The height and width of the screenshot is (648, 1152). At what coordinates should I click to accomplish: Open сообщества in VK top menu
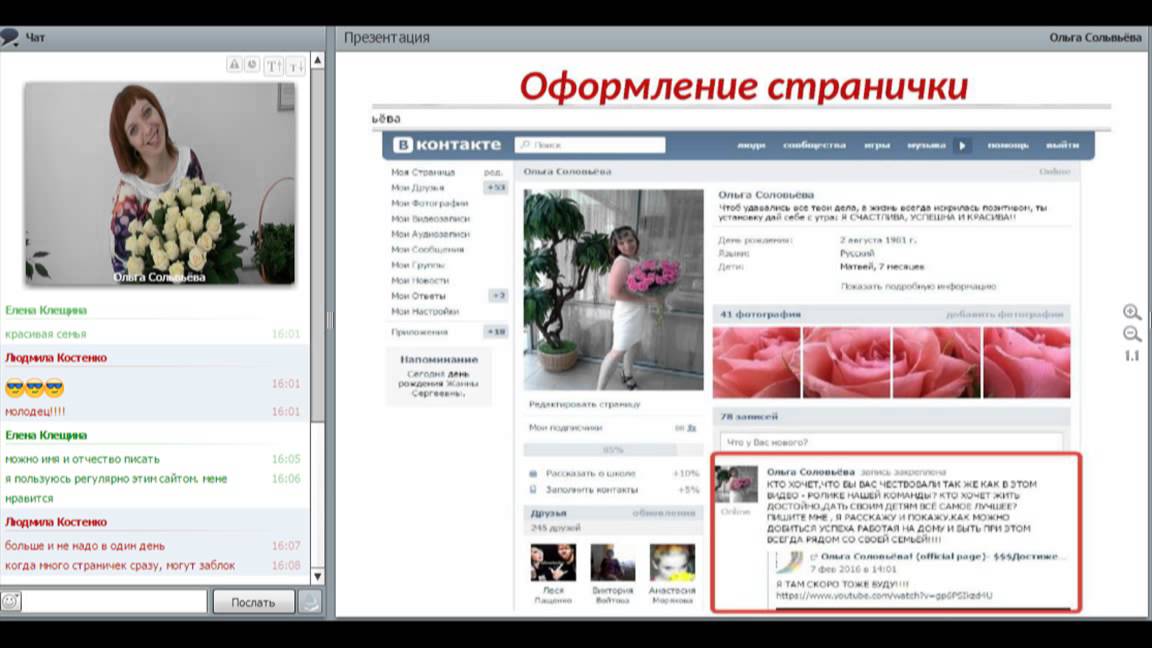pos(814,145)
